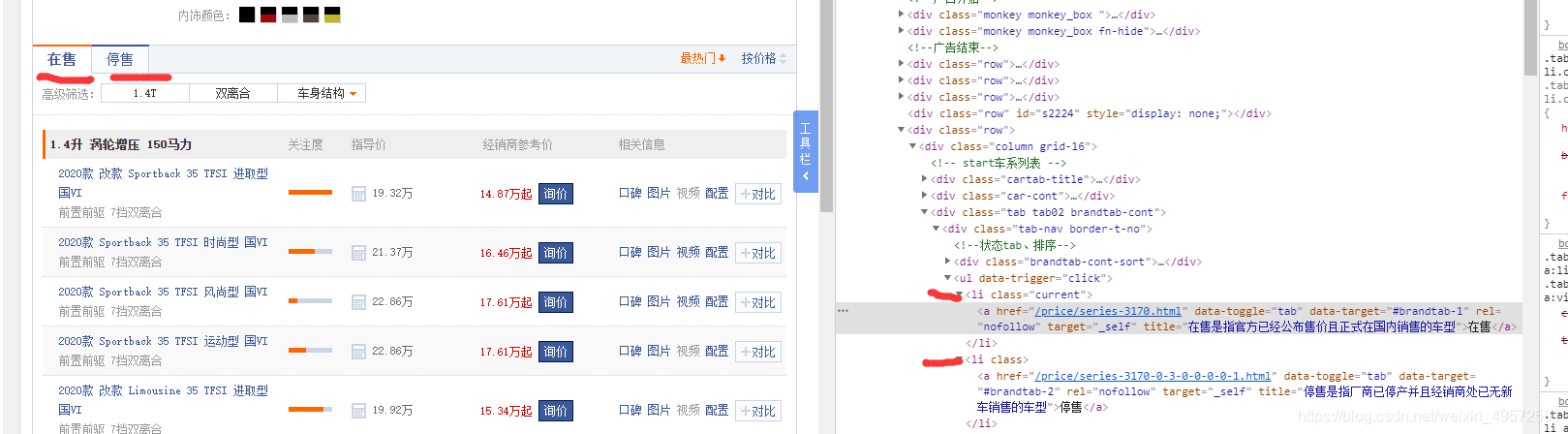This screenshot has width=1568, height=434.
Task: Add Sportback 进取型 to comparison with +对比
Action: point(758,194)
